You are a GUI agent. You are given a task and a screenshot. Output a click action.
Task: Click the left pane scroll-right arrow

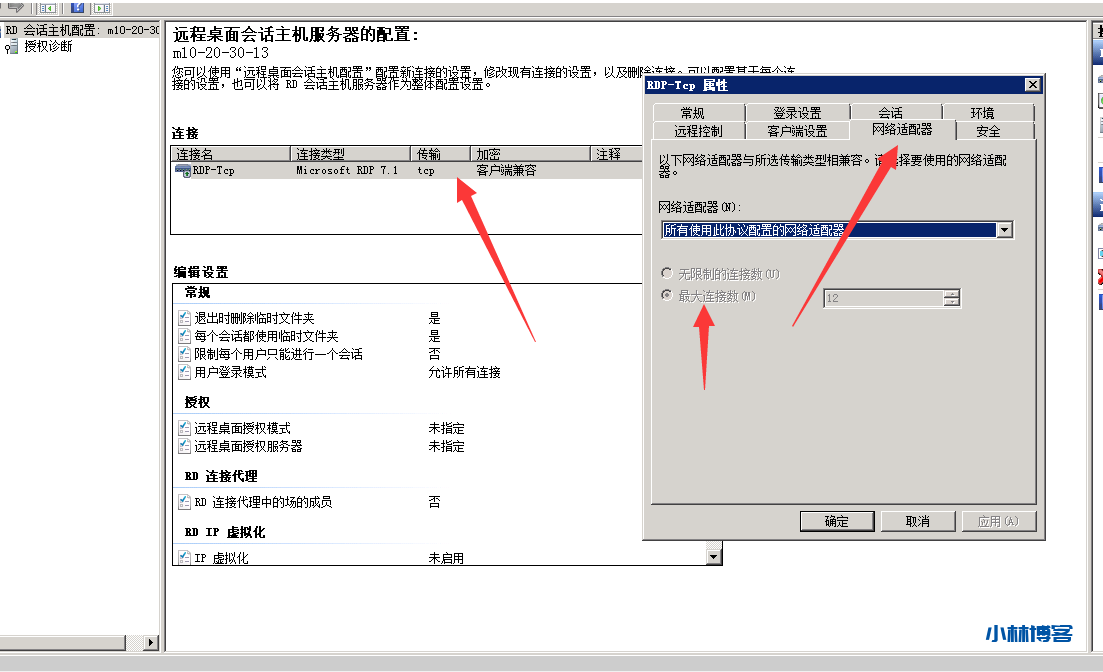151,642
